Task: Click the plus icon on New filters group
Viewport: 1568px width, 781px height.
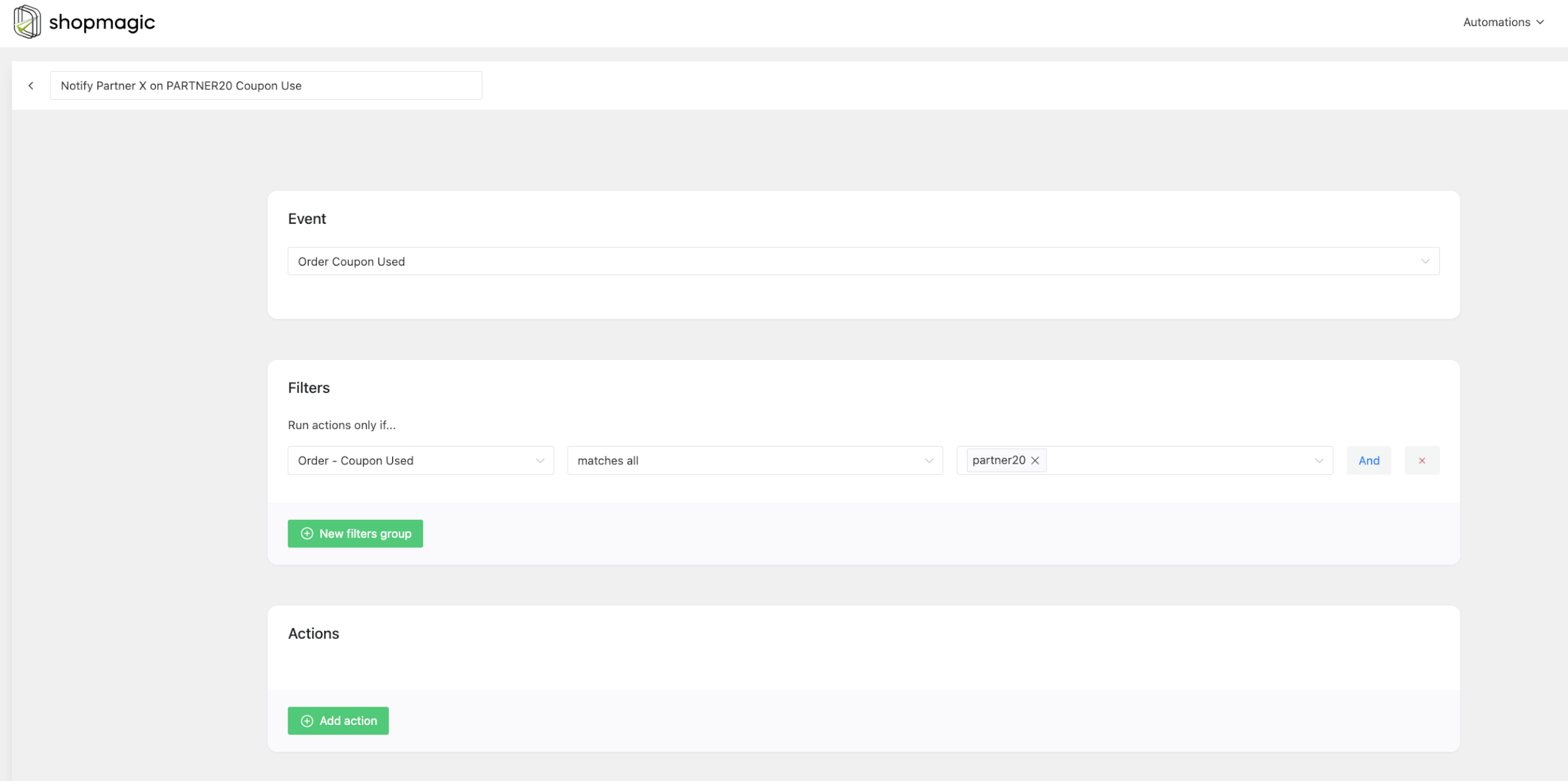Action: pos(306,534)
